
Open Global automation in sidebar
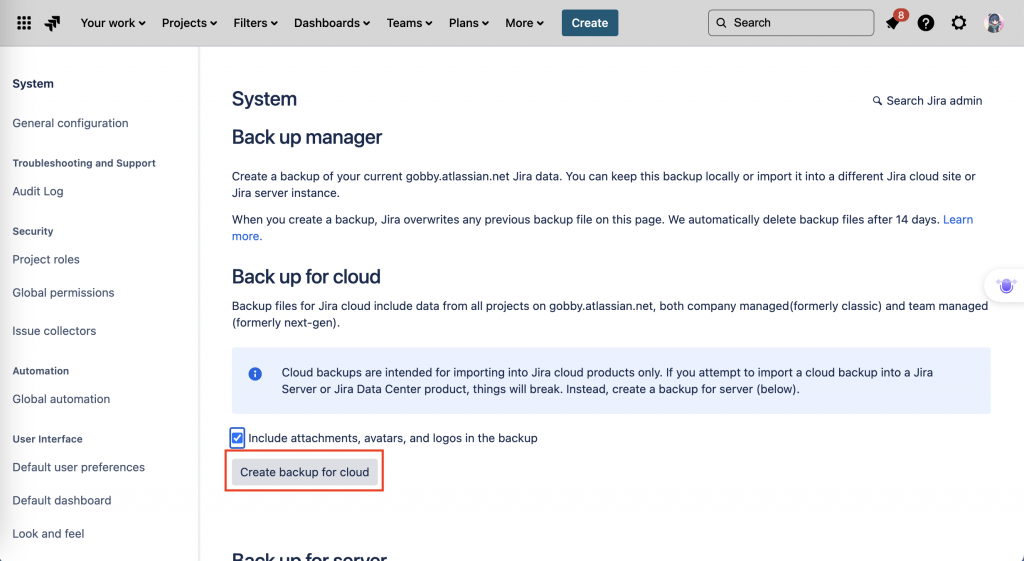coord(61,399)
